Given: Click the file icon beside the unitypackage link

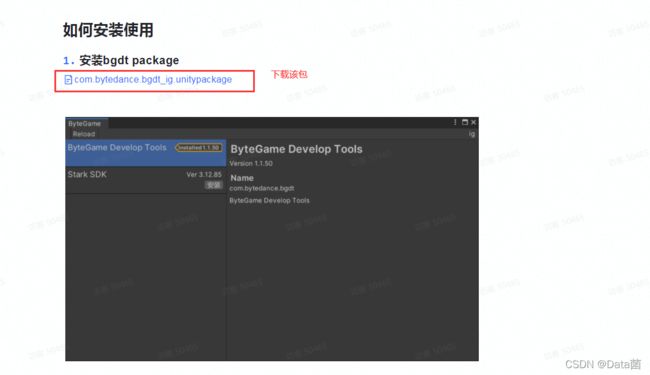Looking at the screenshot, I should pyautogui.click(x=68, y=80).
